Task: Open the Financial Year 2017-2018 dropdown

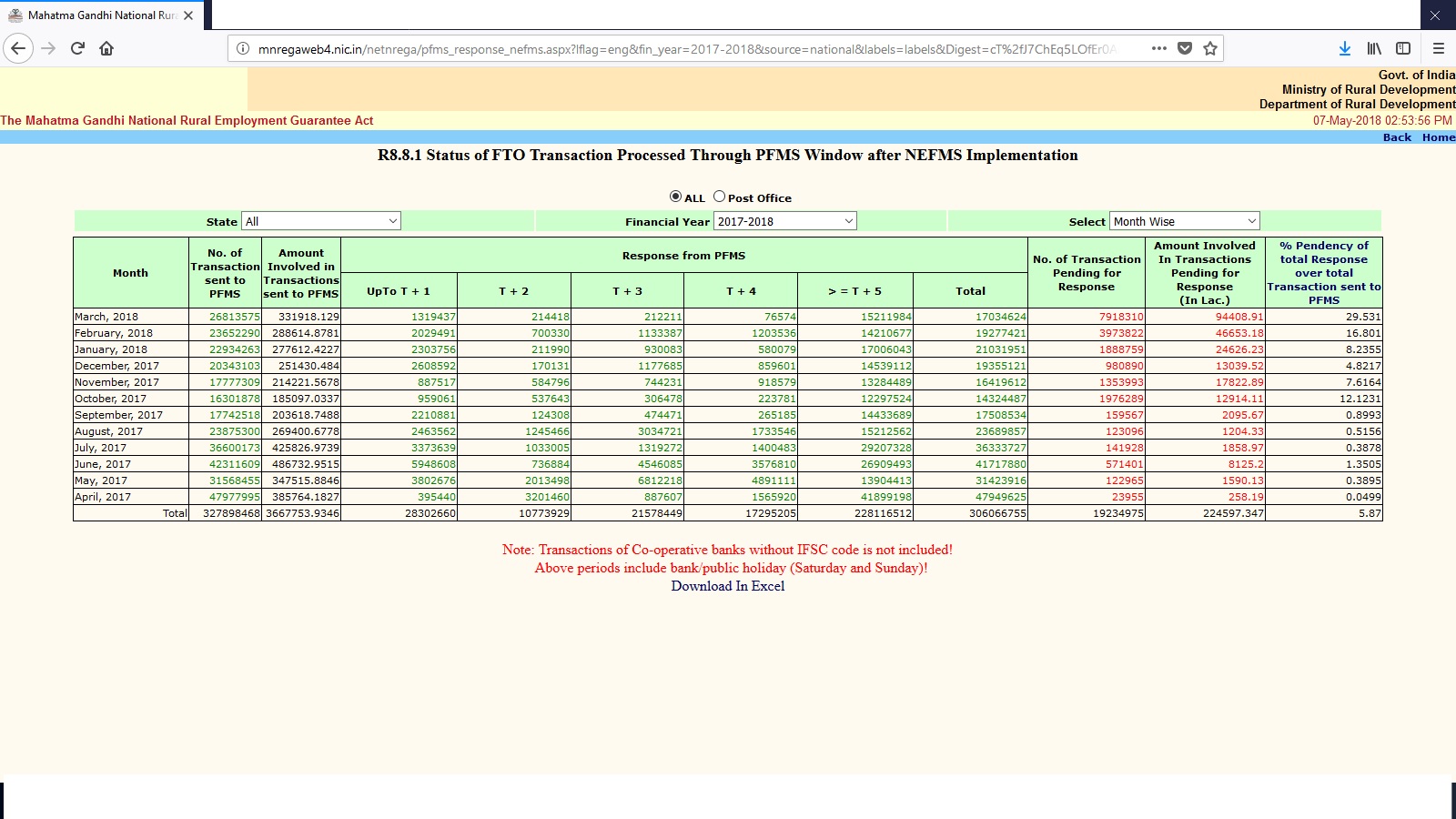Action: [x=784, y=221]
